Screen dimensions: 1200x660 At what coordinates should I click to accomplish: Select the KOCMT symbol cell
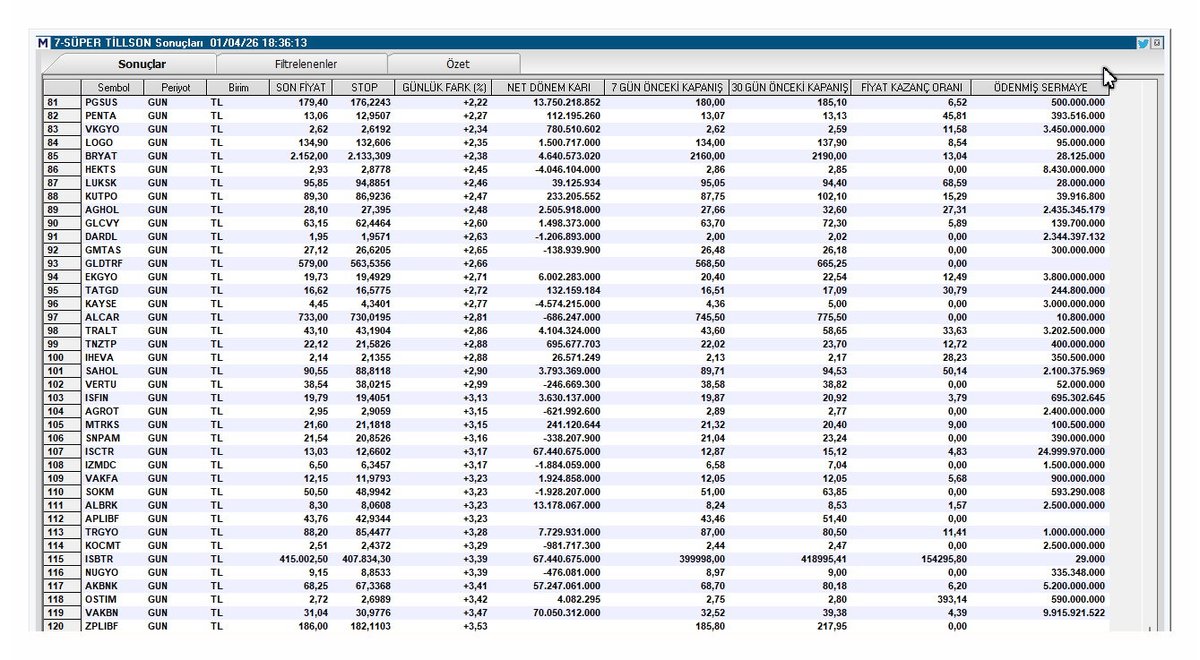coord(113,548)
